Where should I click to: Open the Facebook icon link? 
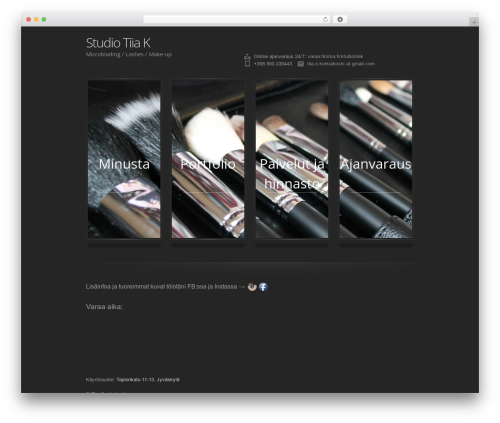point(263,287)
